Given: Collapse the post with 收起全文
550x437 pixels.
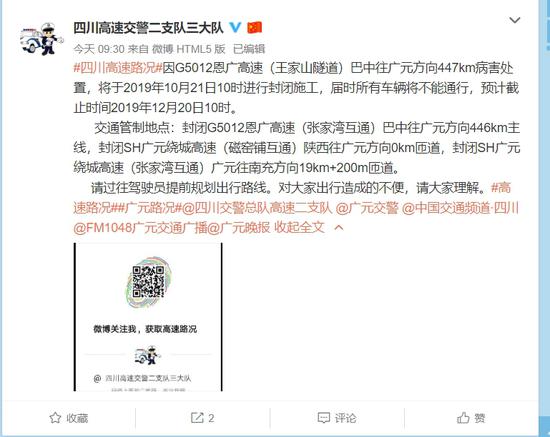Looking at the screenshot, I should pos(299,228).
